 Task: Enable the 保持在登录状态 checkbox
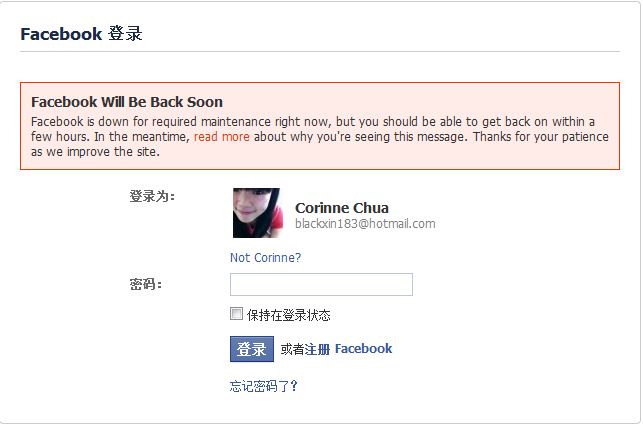point(236,314)
